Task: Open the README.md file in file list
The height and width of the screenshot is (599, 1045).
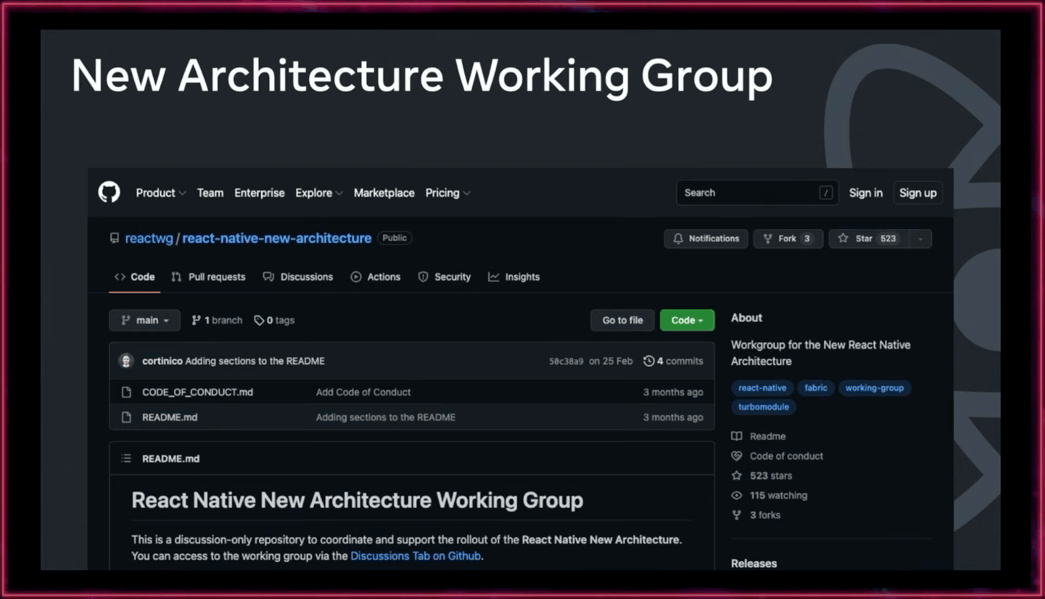Action: tap(169, 417)
